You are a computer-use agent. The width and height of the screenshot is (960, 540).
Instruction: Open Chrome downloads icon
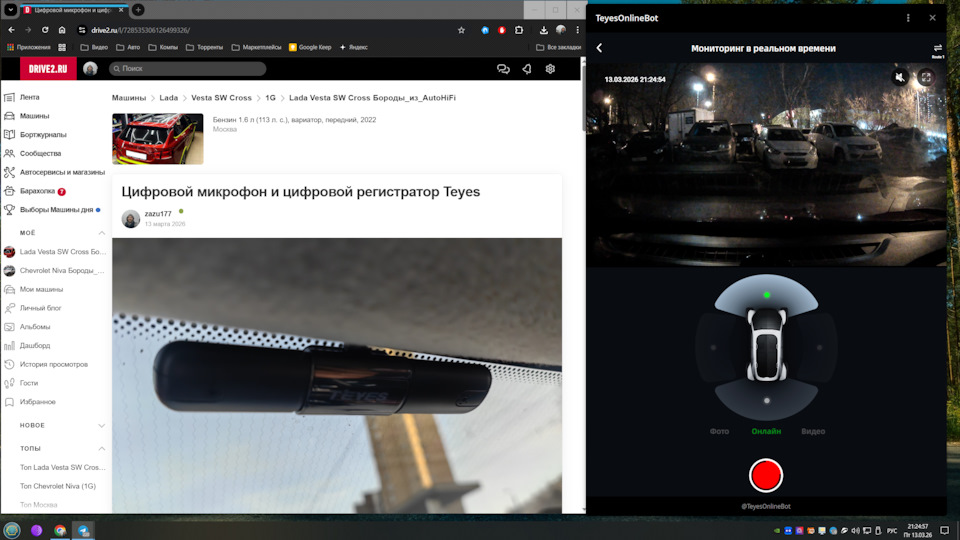543,30
